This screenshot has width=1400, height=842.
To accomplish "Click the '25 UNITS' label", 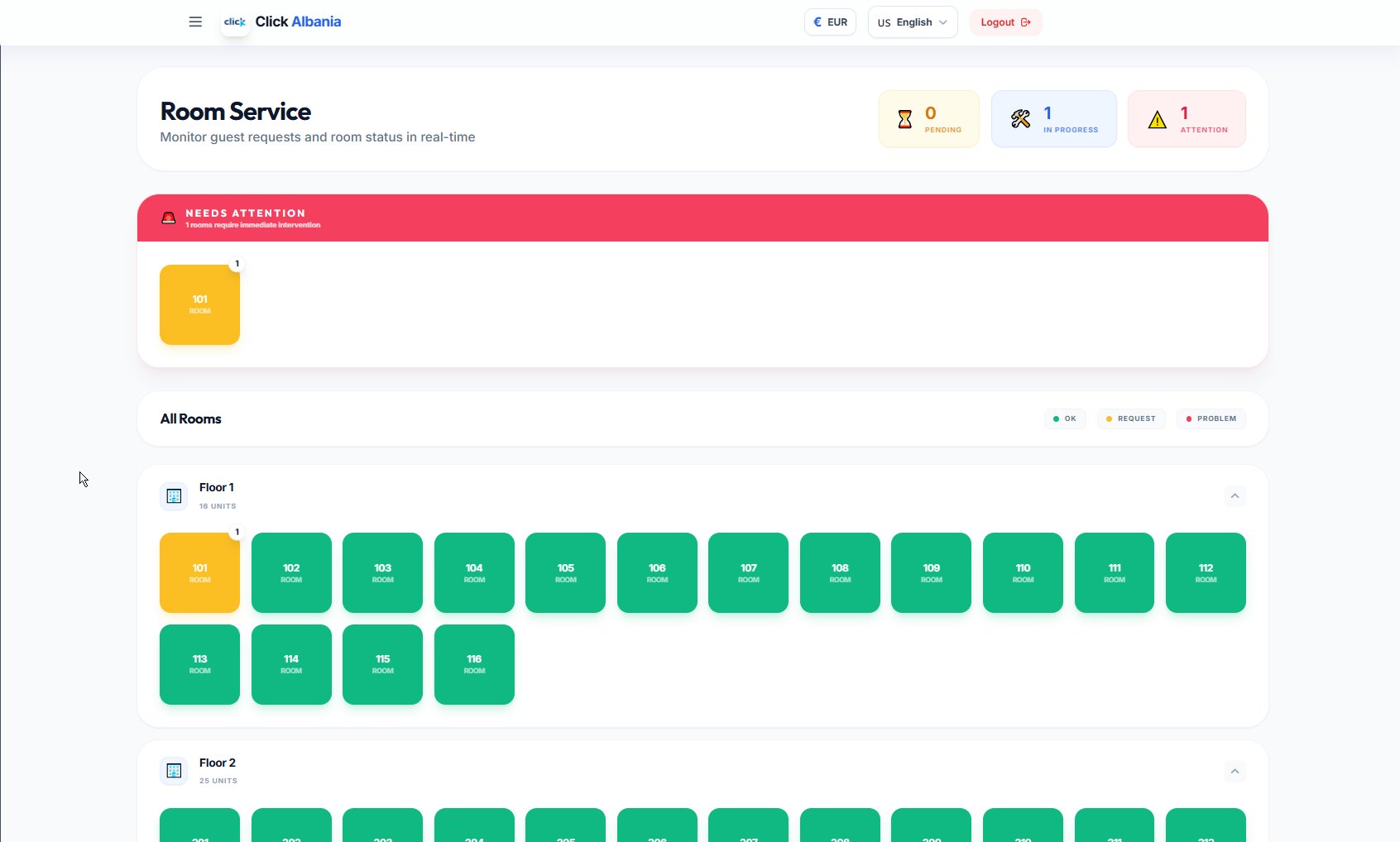I will click(x=218, y=781).
